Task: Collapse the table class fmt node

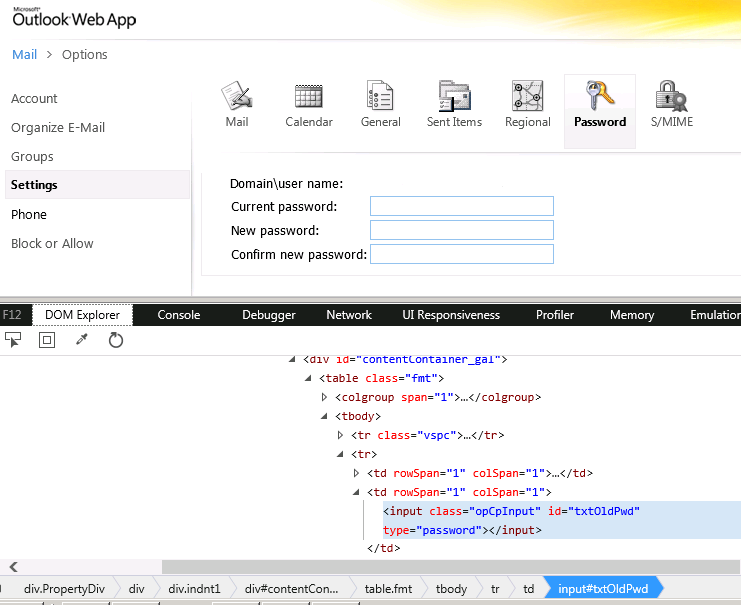Action: coord(308,378)
